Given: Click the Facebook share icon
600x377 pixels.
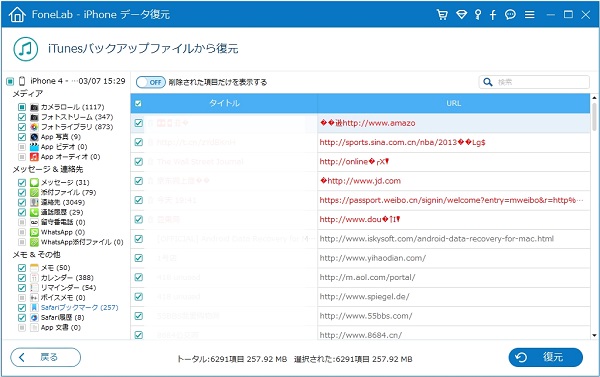Looking at the screenshot, I should click(493, 15).
